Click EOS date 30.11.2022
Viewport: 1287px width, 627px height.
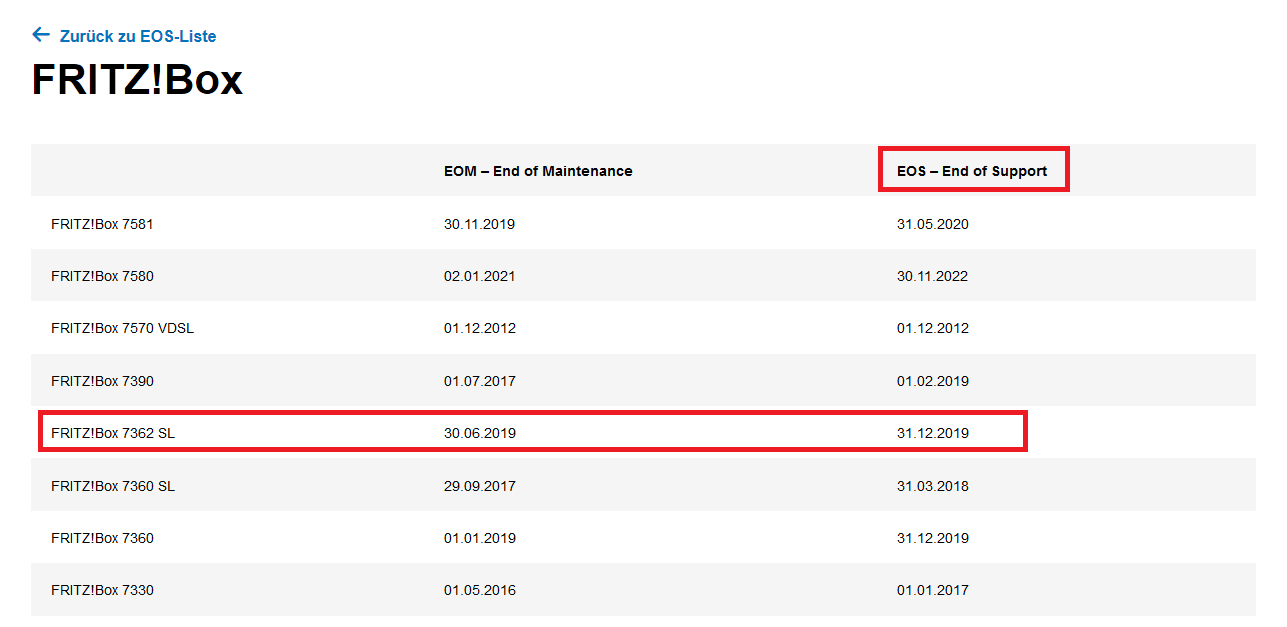click(933, 276)
